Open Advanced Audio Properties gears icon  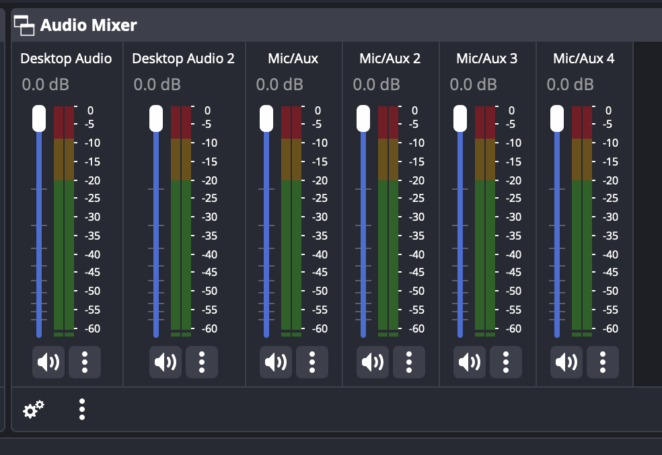click(34, 409)
